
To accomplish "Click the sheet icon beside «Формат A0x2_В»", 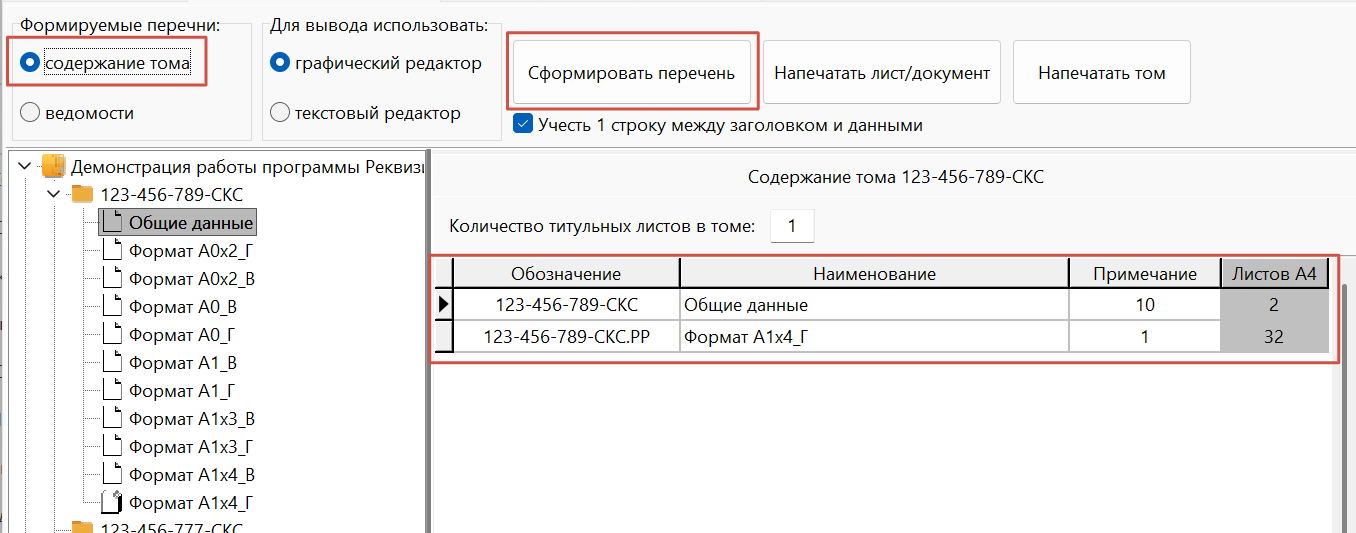I will click(111, 278).
